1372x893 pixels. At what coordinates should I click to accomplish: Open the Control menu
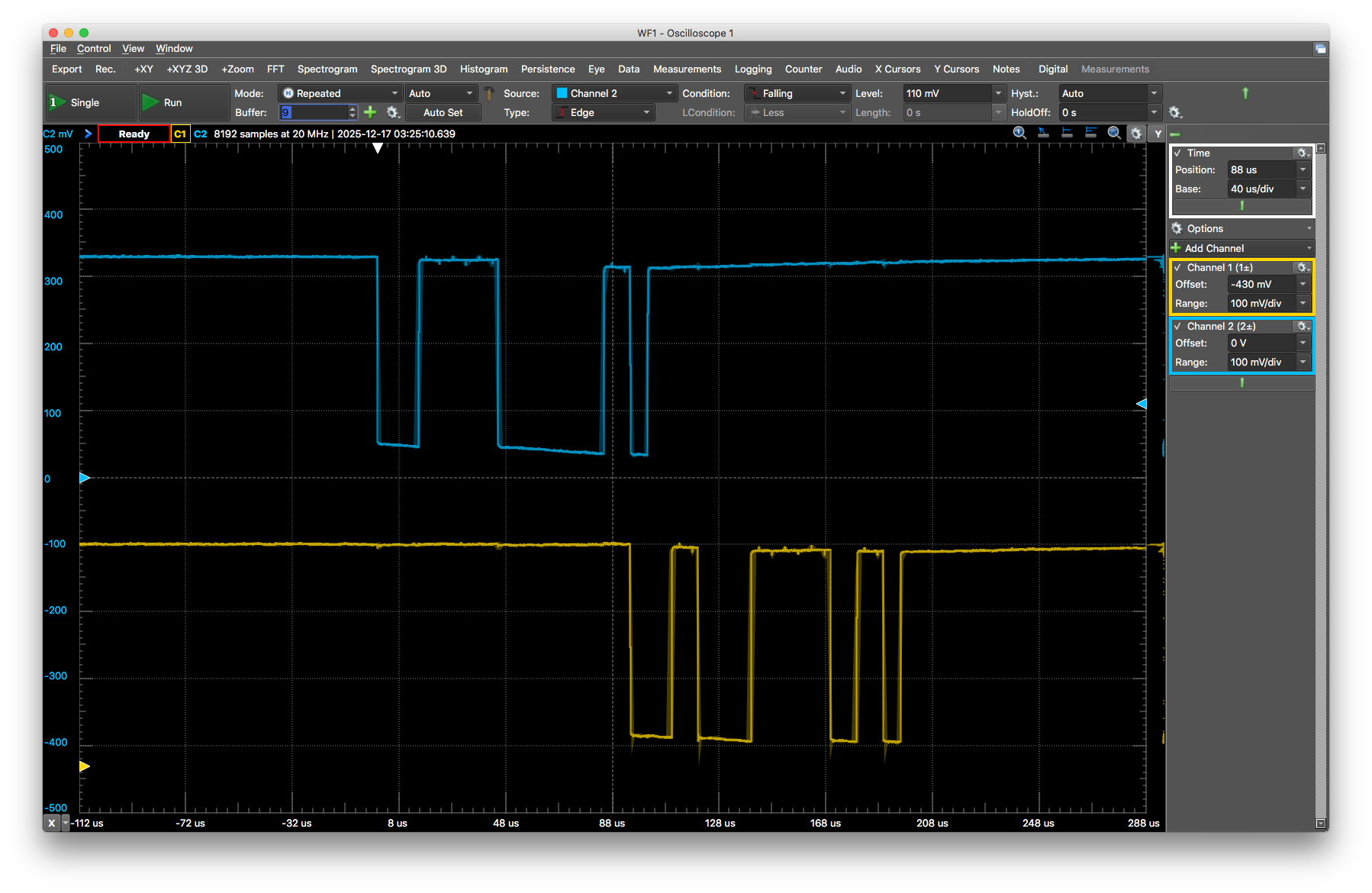click(94, 48)
